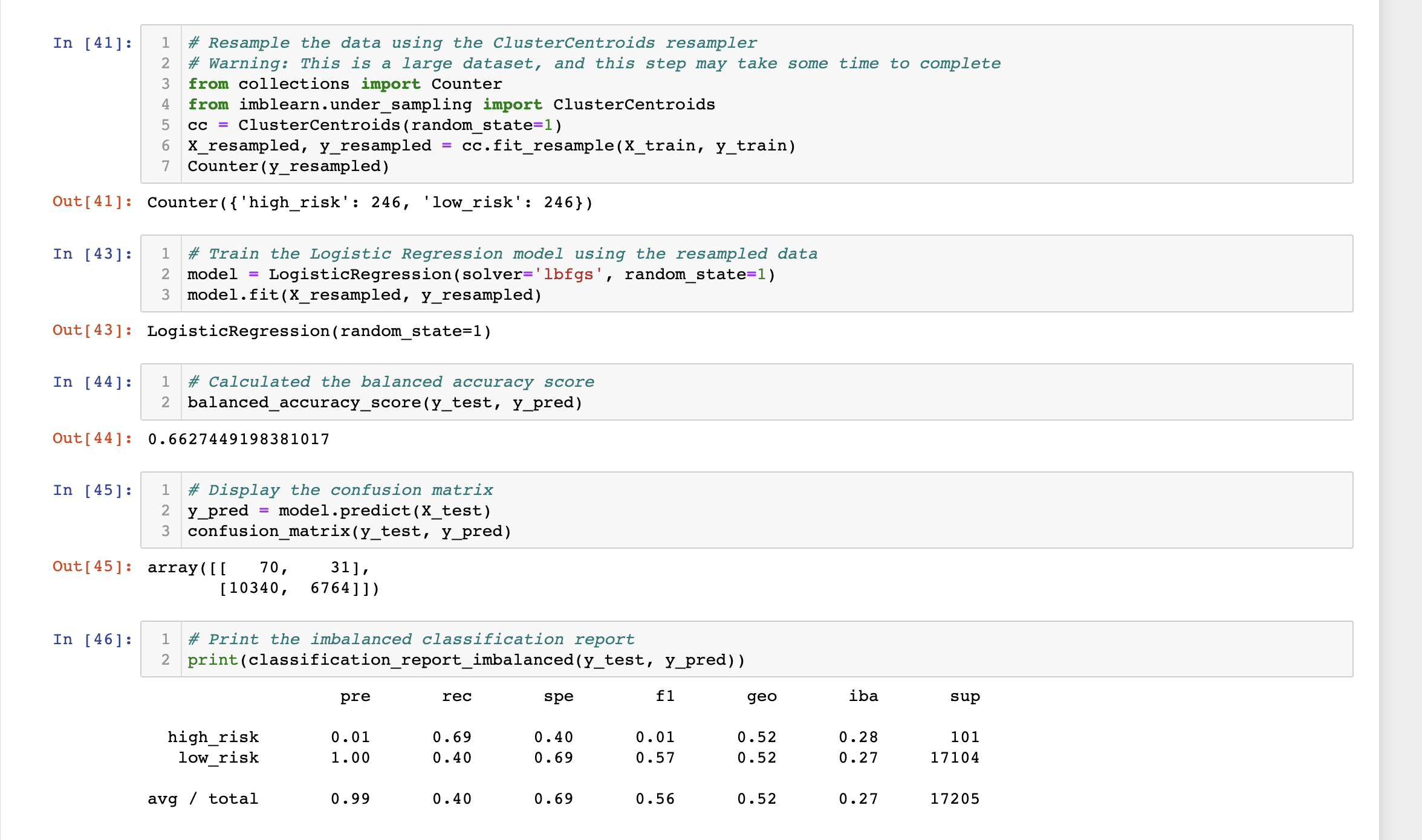Select the Out[43] LogisticRegression output
Image resolution: width=1422 pixels, height=840 pixels.
[x=319, y=331]
